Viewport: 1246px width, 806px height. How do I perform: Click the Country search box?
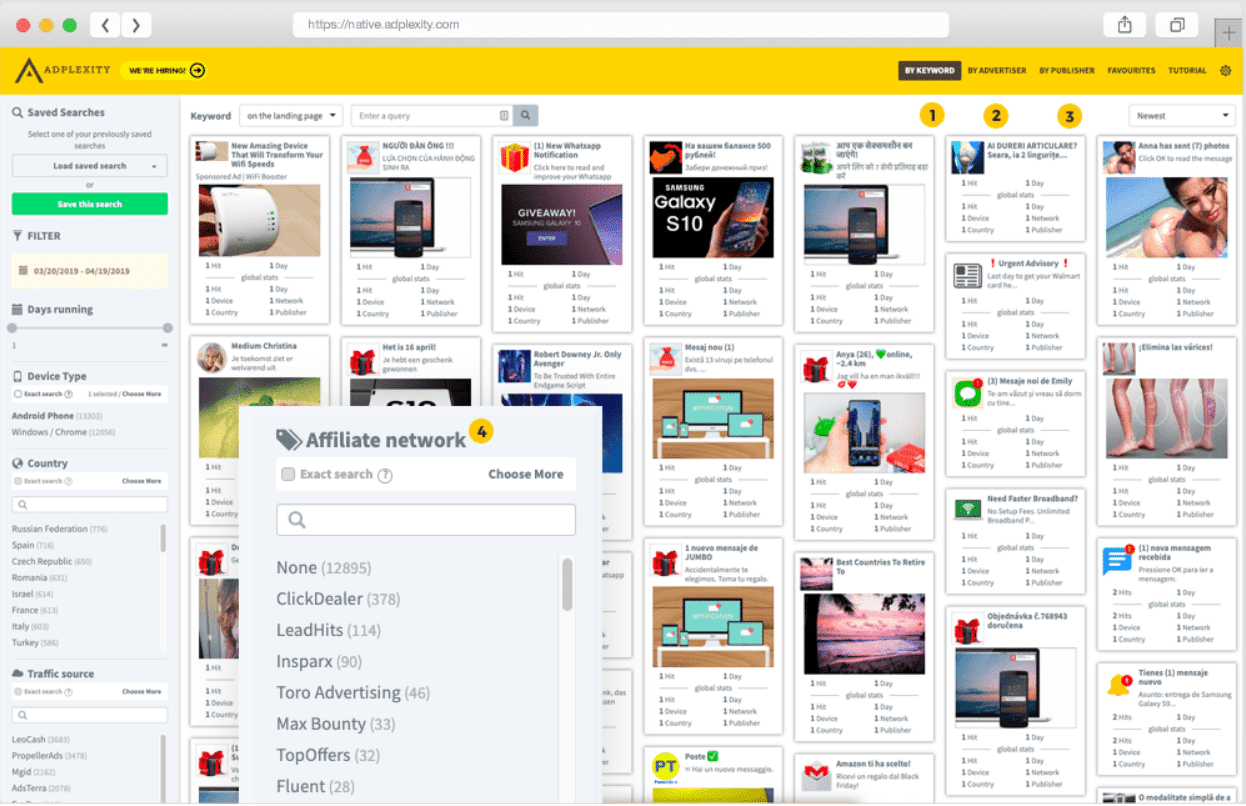90,506
